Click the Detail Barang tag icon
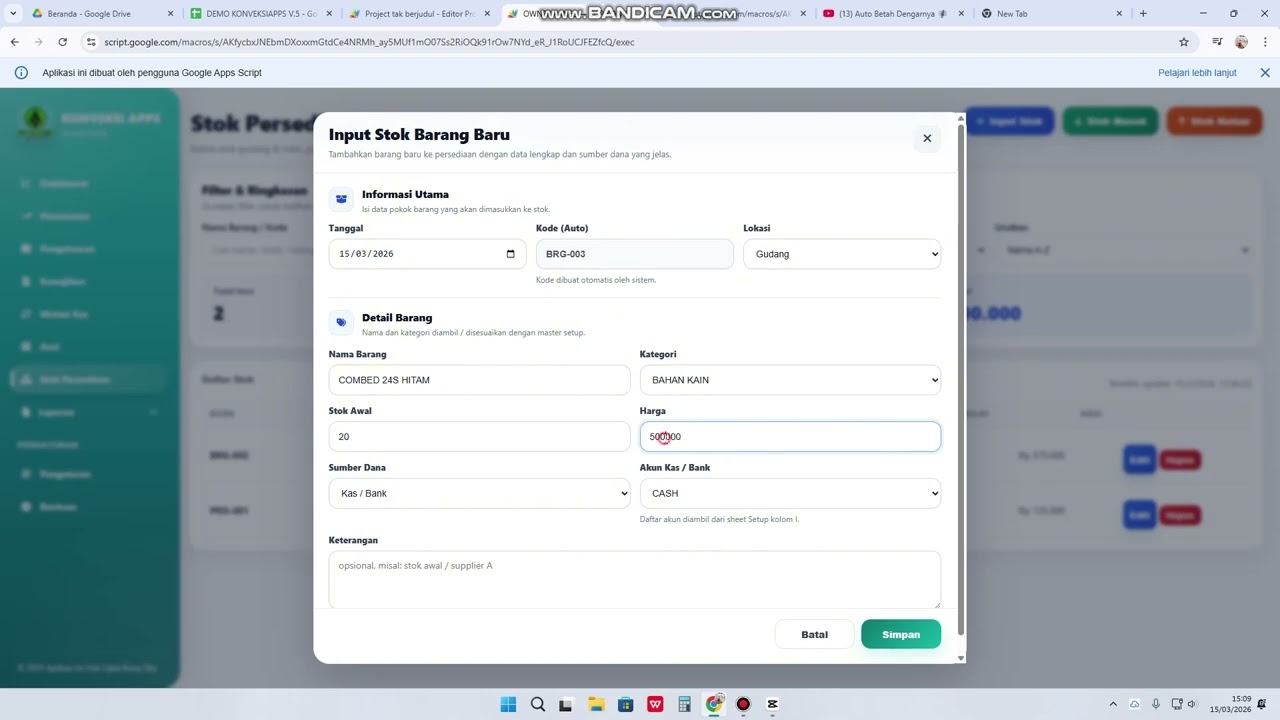Viewport: 1280px width, 720px height. [x=341, y=322]
